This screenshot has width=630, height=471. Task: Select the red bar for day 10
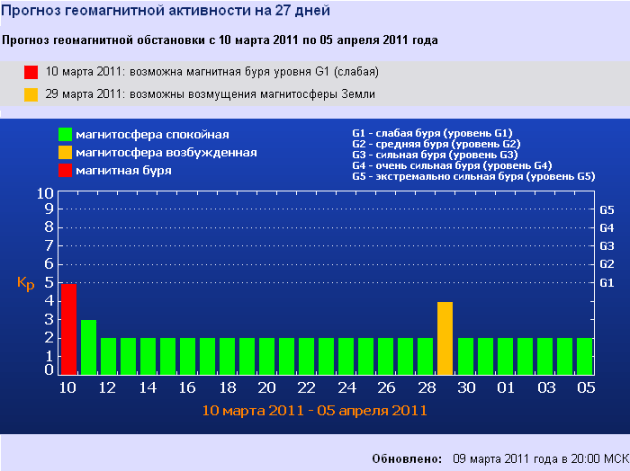click(x=69, y=328)
